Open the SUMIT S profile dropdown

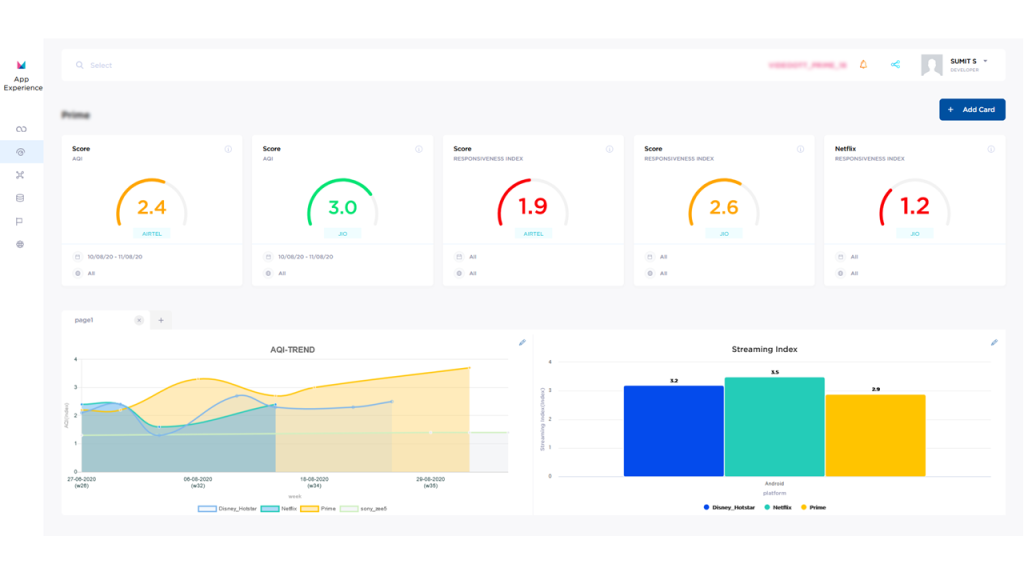[966, 62]
